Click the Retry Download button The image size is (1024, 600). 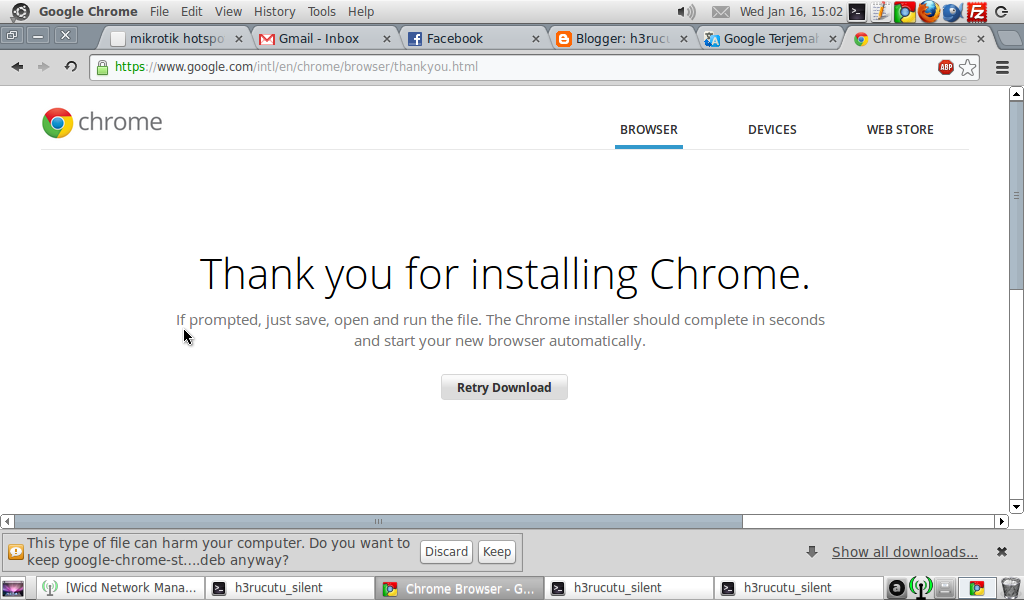point(504,387)
